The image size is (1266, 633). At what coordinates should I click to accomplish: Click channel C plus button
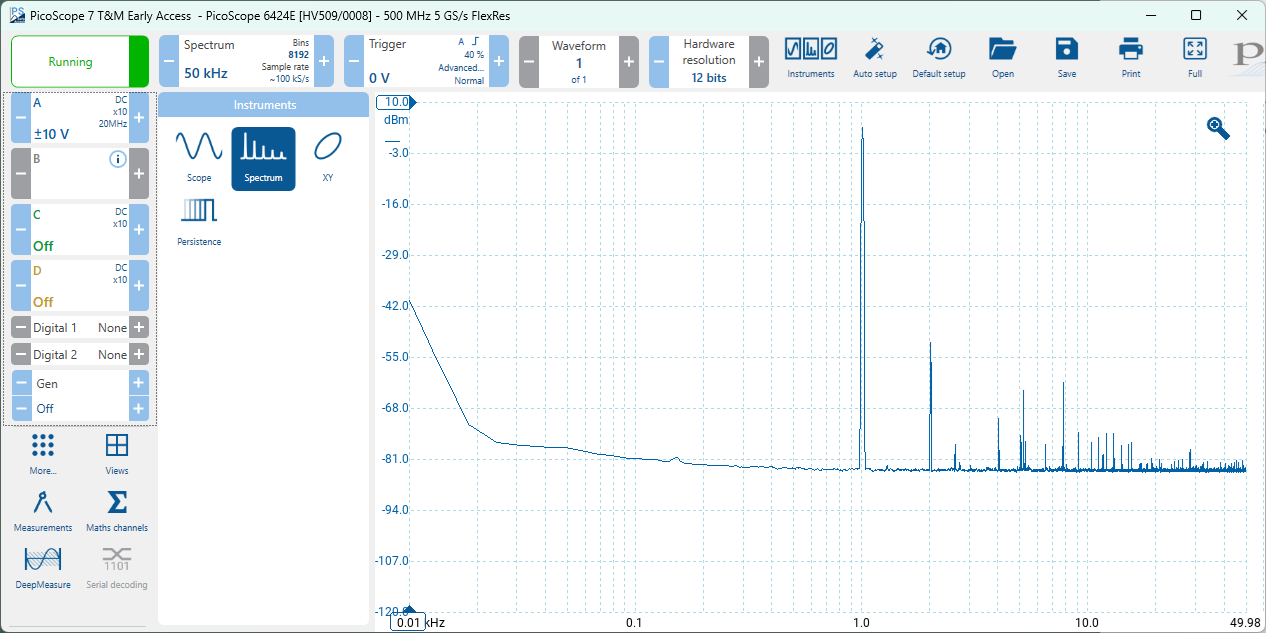point(139,229)
